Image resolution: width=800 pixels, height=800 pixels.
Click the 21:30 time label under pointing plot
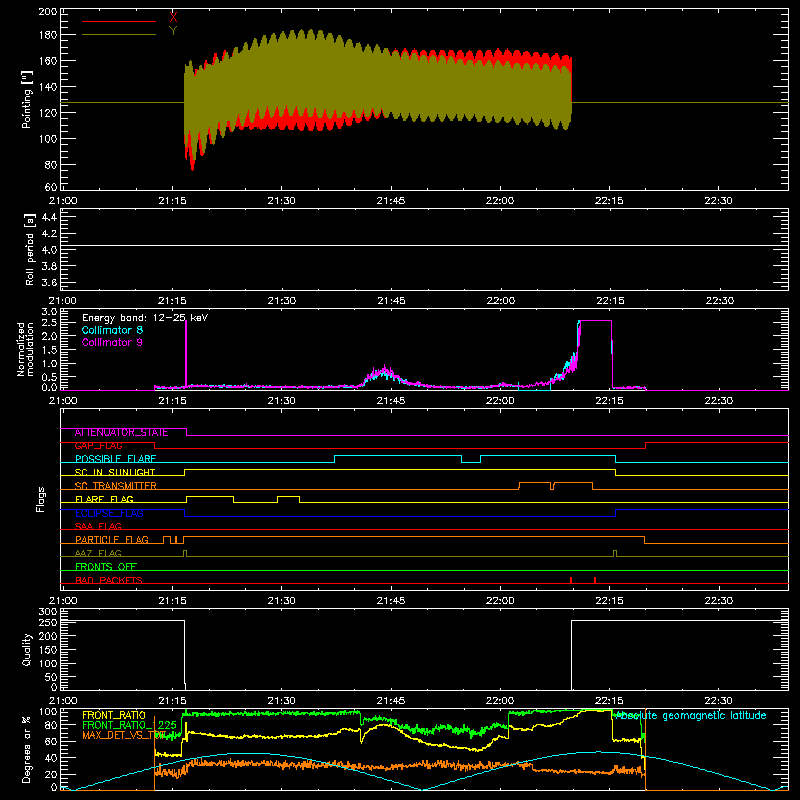point(282,201)
